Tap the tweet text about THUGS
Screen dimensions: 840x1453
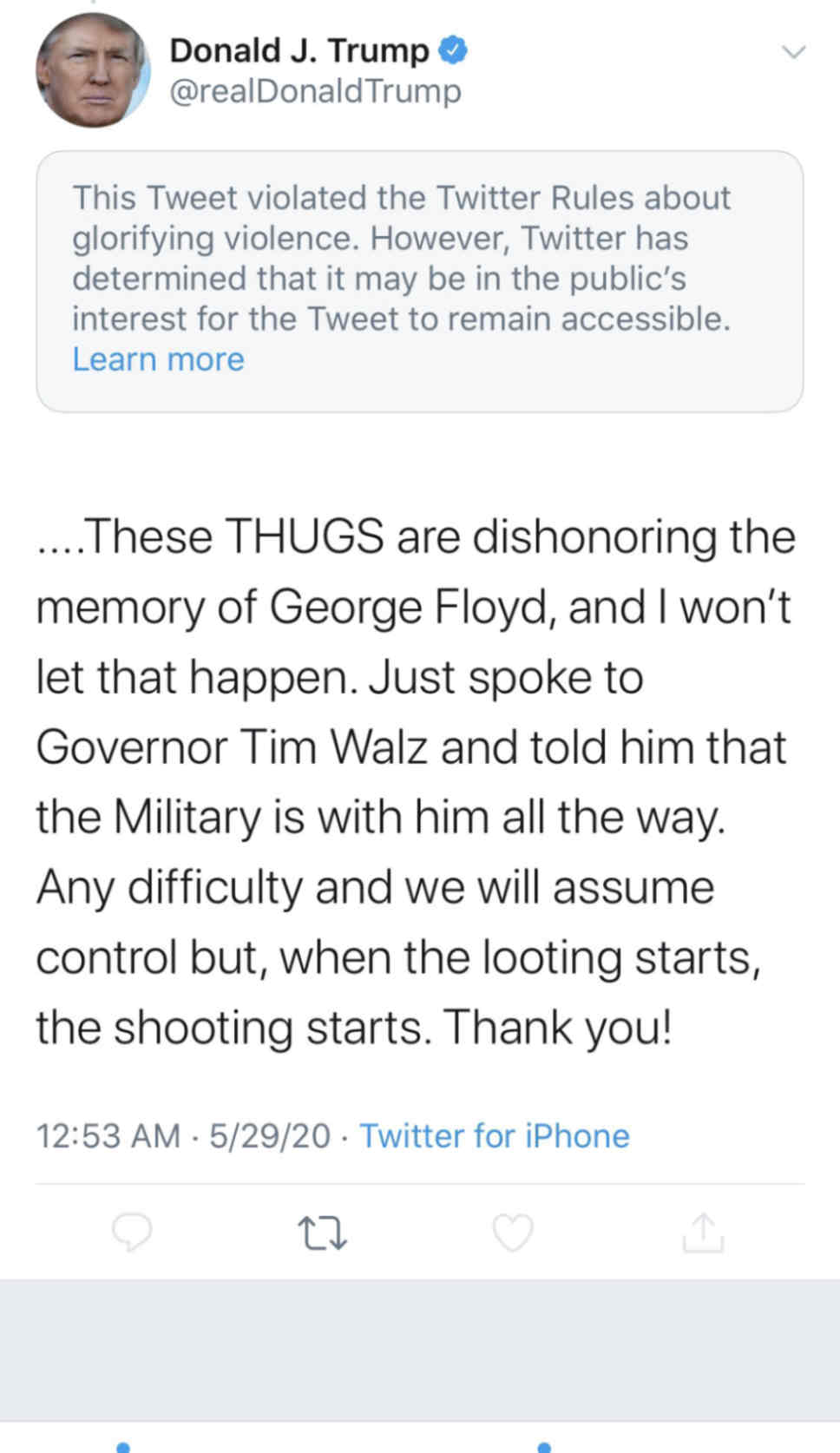415,781
